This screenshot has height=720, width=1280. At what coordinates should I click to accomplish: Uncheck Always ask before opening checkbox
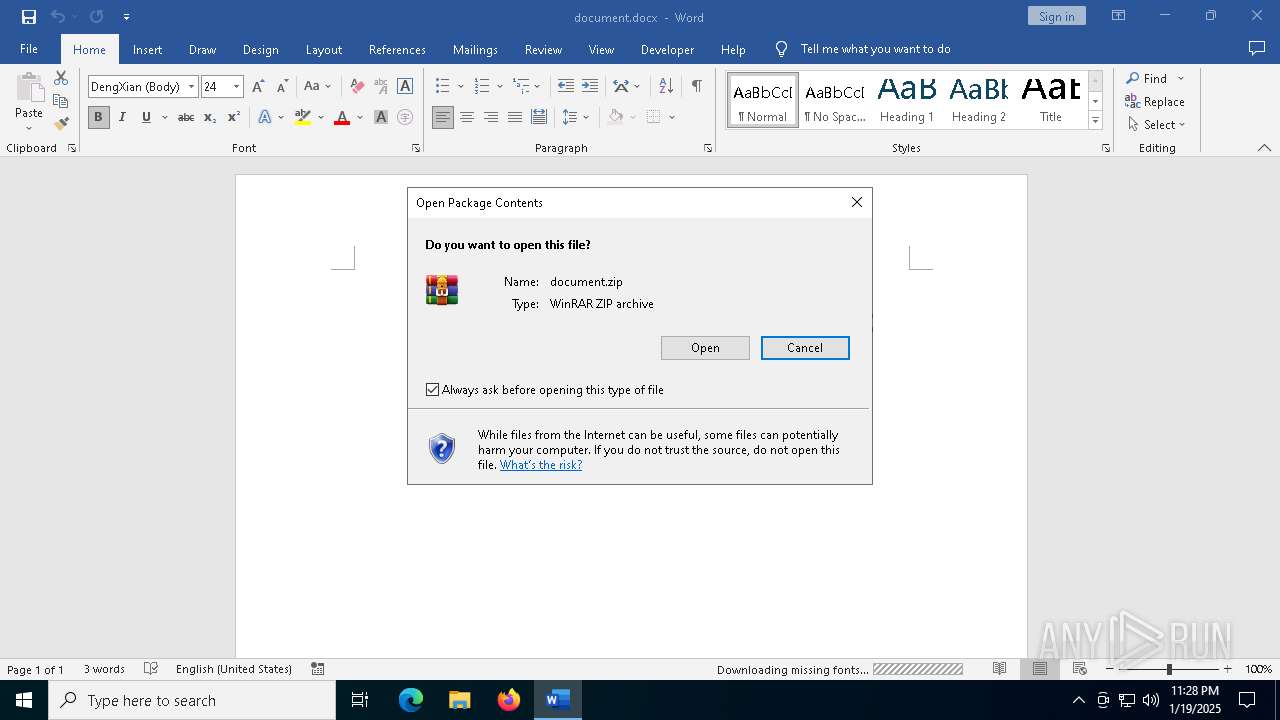click(432, 390)
